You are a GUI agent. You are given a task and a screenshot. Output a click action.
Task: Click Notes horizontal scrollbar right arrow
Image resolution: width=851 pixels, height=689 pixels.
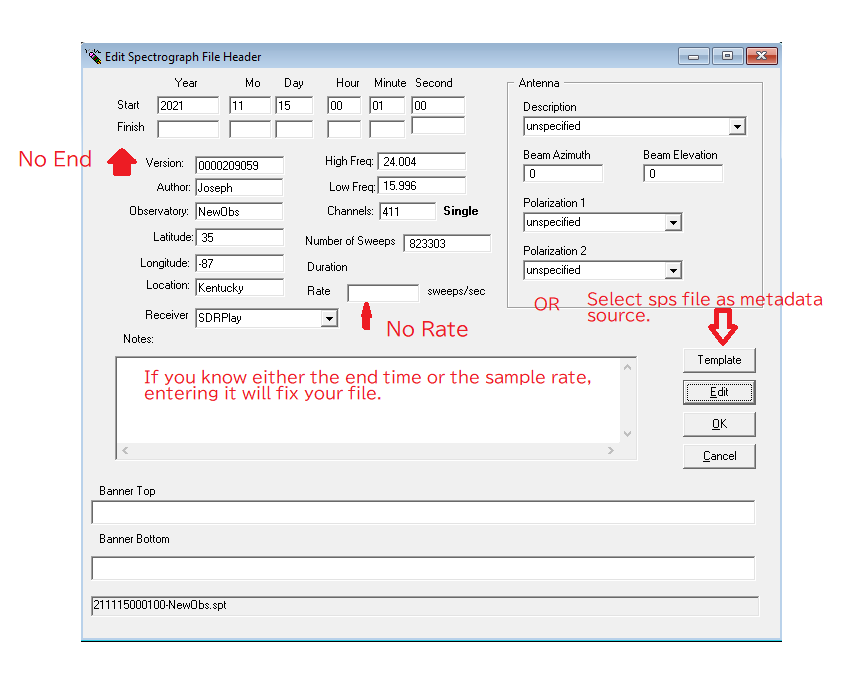[x=611, y=450]
